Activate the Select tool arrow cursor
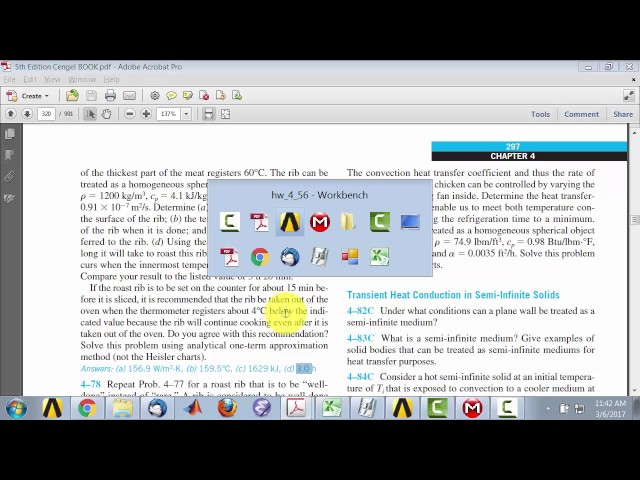This screenshot has height=480, width=640. [90, 114]
